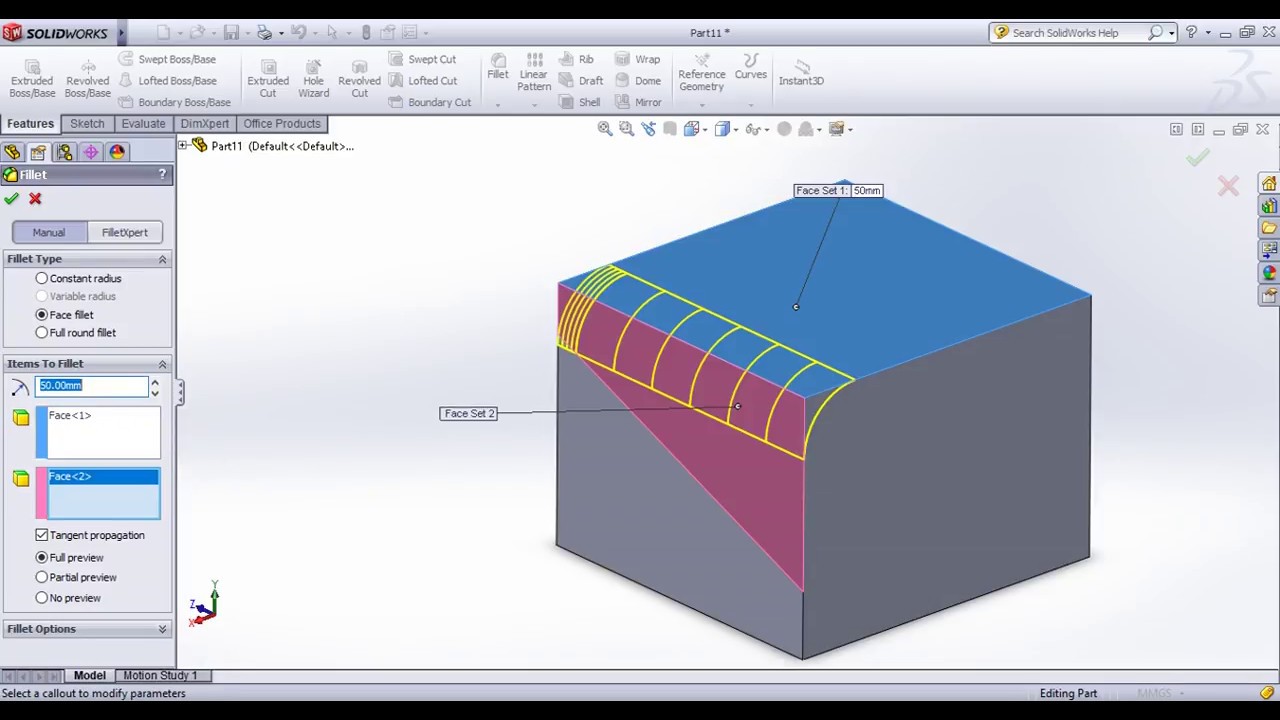Click the Zoom to Fit view icon
The image size is (1280, 720).
pos(605,129)
